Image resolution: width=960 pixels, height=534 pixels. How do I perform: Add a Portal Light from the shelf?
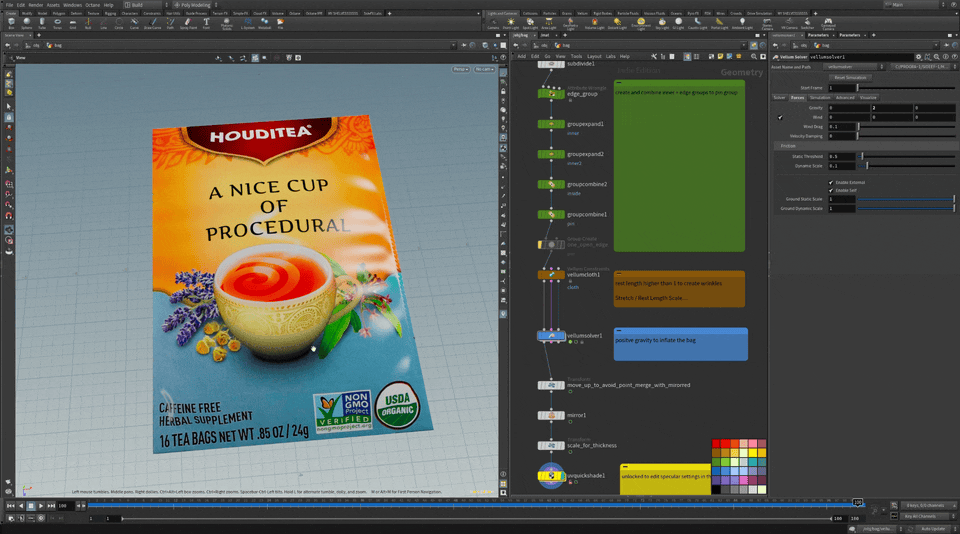coord(719,23)
